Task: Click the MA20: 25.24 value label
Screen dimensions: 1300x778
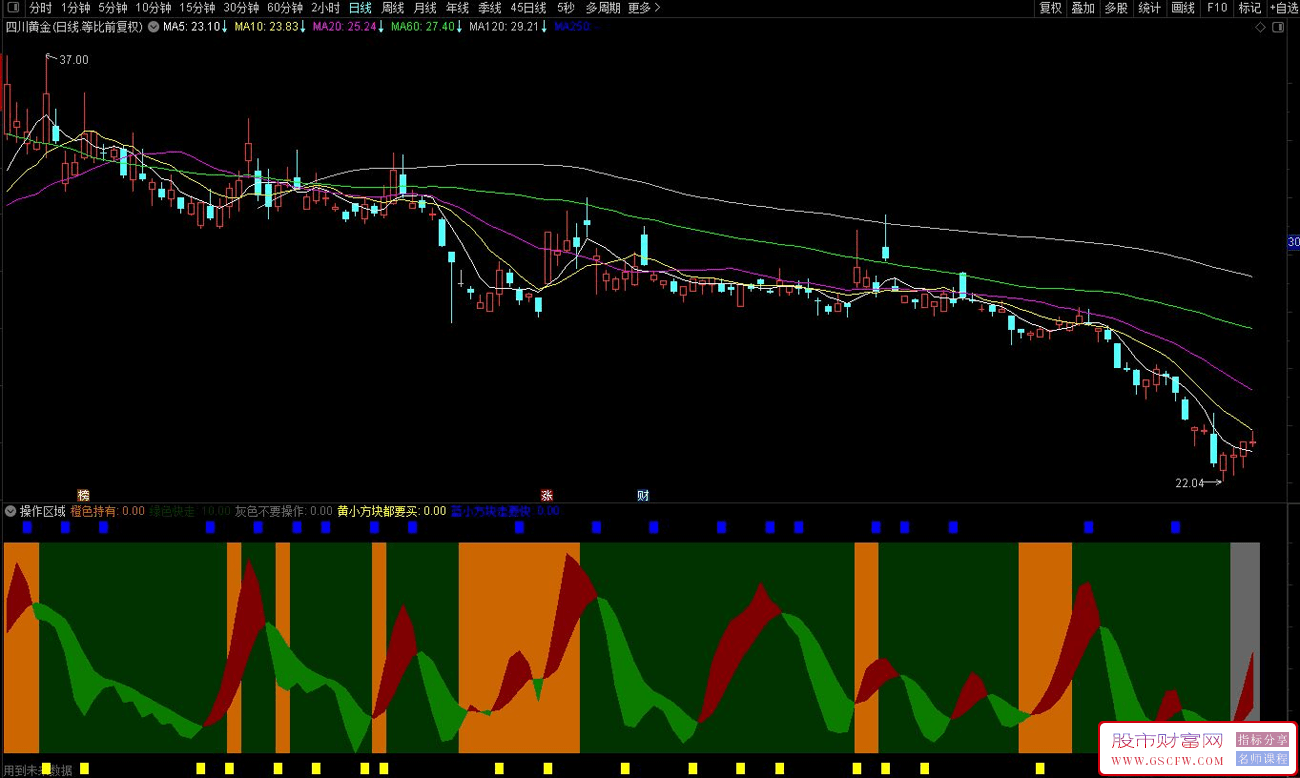Action: 345,27
